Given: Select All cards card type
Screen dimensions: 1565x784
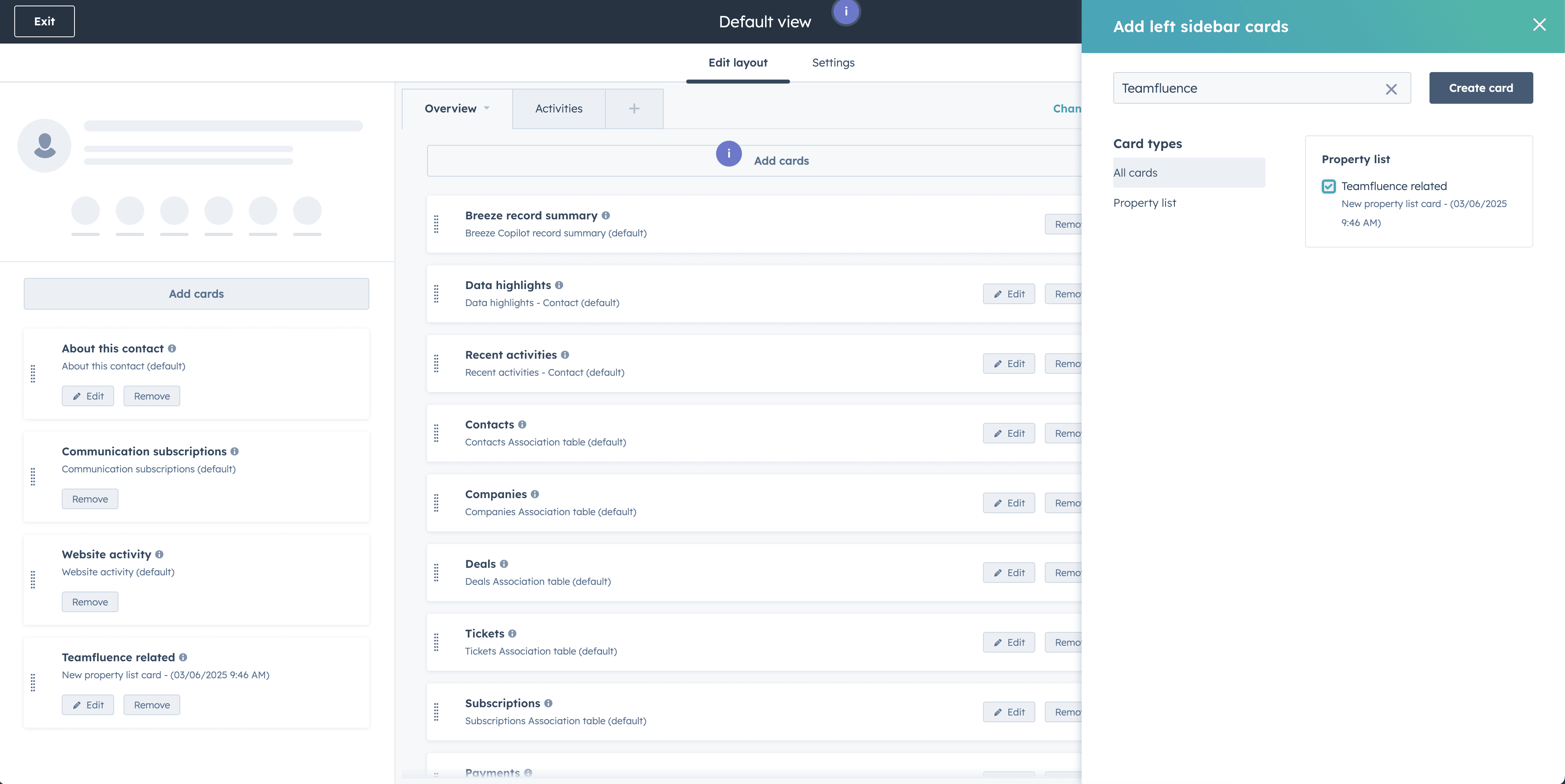Looking at the screenshot, I should coord(1135,173).
